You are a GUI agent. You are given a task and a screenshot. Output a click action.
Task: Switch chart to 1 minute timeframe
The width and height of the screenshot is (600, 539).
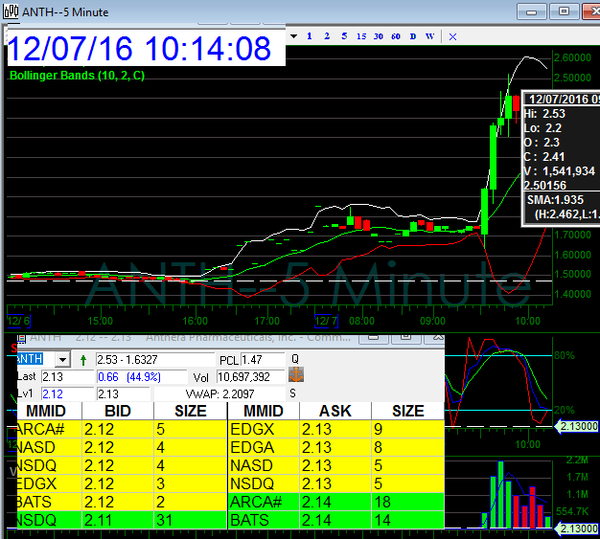[x=310, y=36]
